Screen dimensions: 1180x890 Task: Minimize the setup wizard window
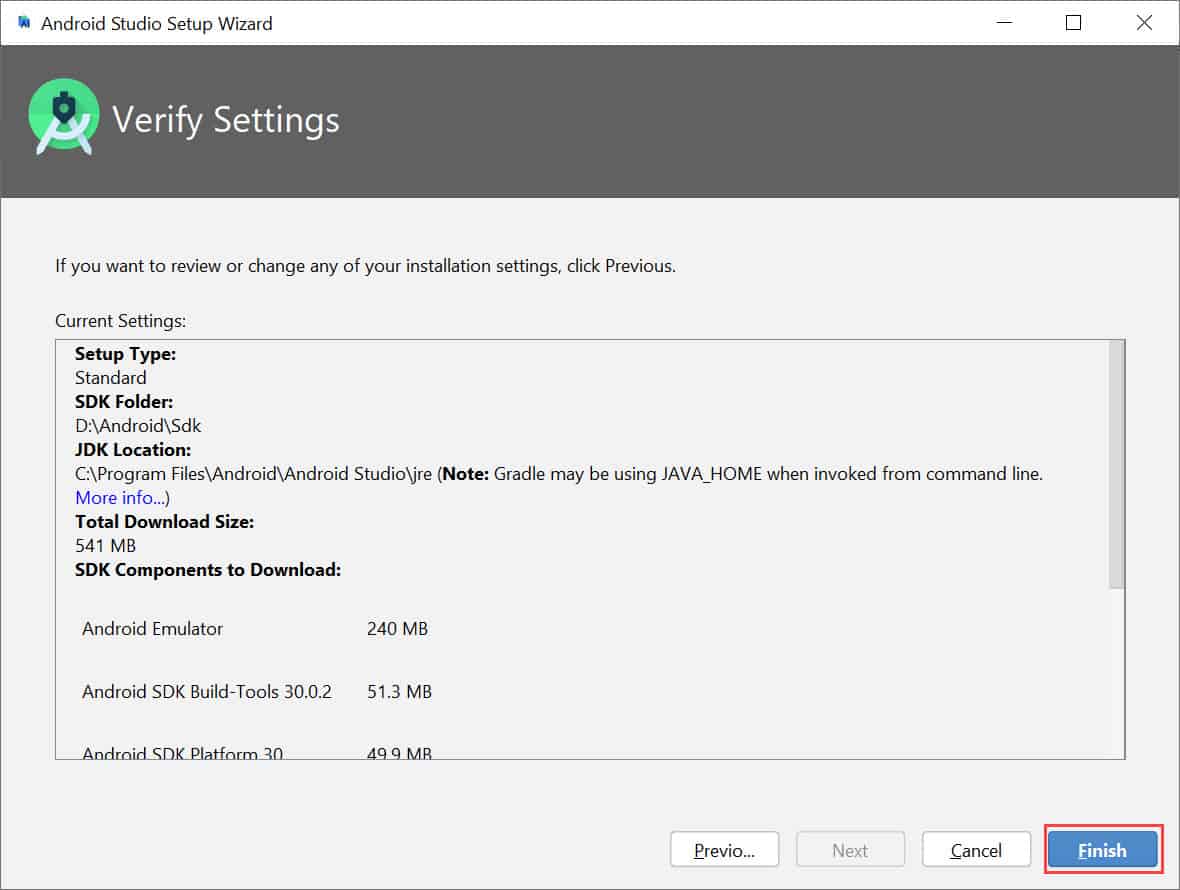pos(1003,22)
